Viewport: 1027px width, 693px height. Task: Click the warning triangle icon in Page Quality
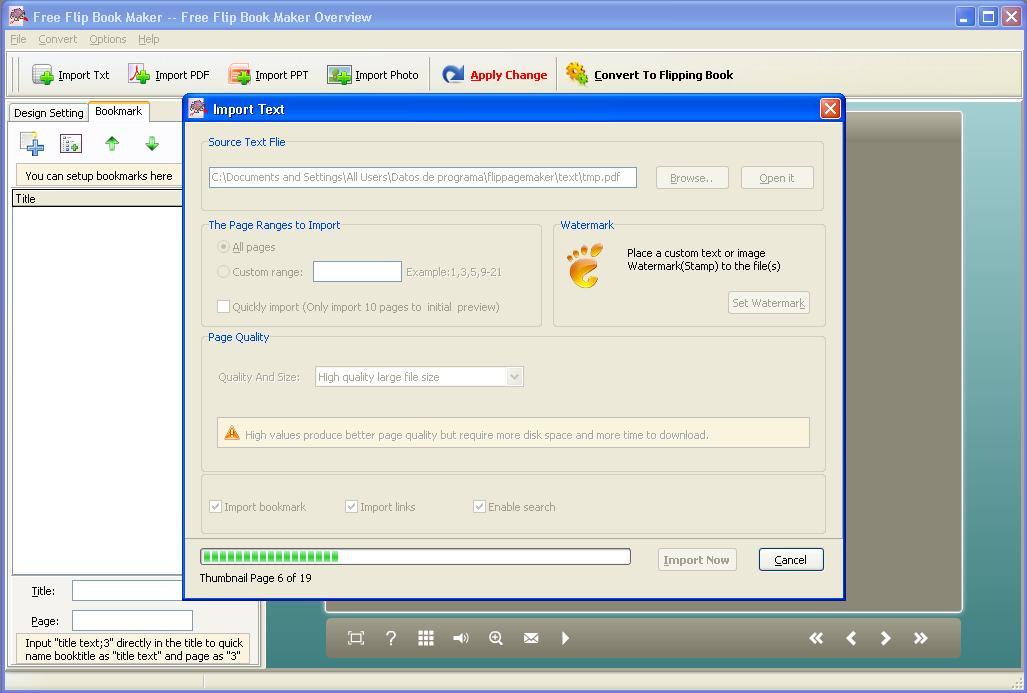pyautogui.click(x=232, y=432)
